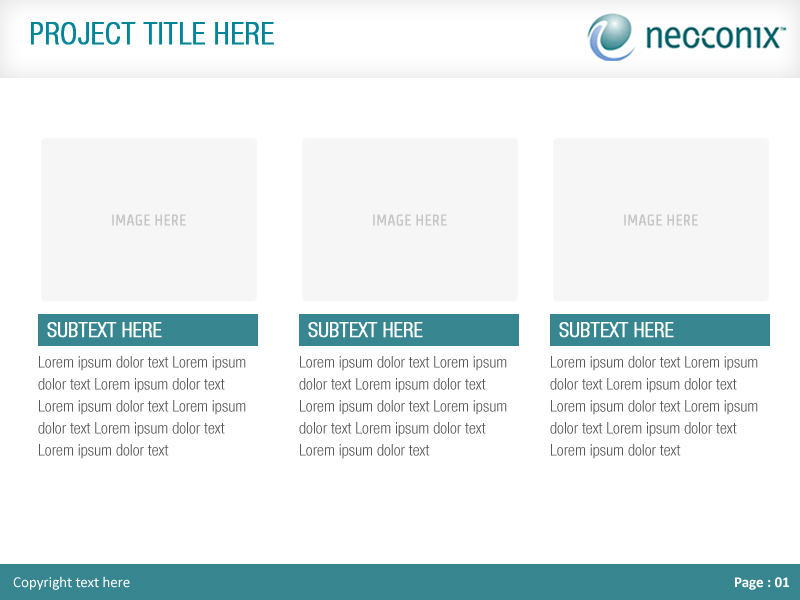Click the teal footer bar center

400,582
